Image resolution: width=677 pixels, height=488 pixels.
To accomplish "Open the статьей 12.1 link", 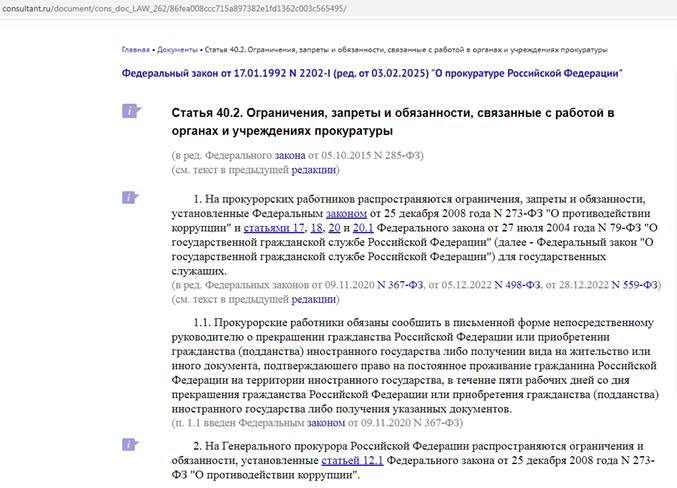I will 352,460.
